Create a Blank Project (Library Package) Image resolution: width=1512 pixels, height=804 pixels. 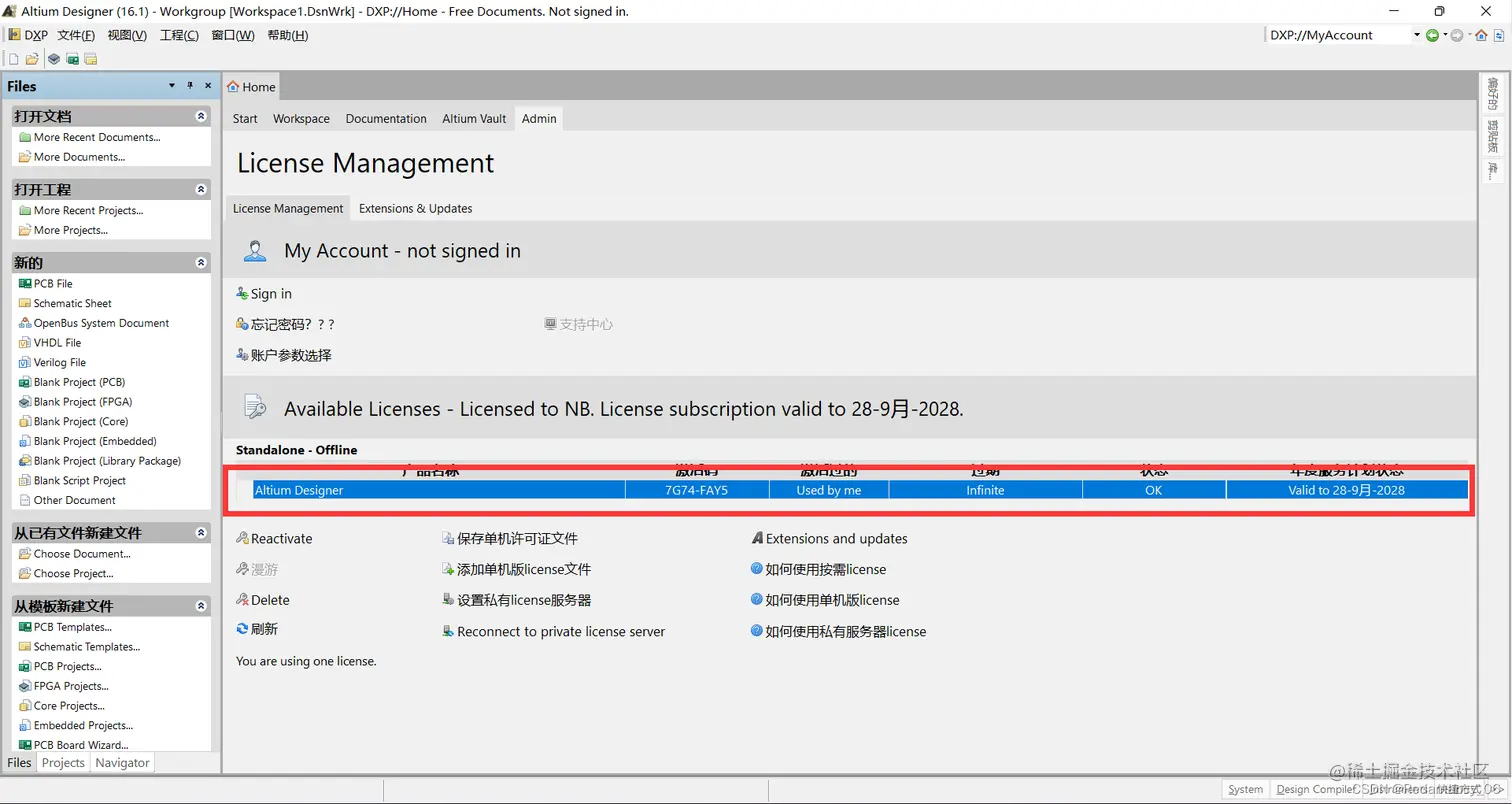click(100, 461)
